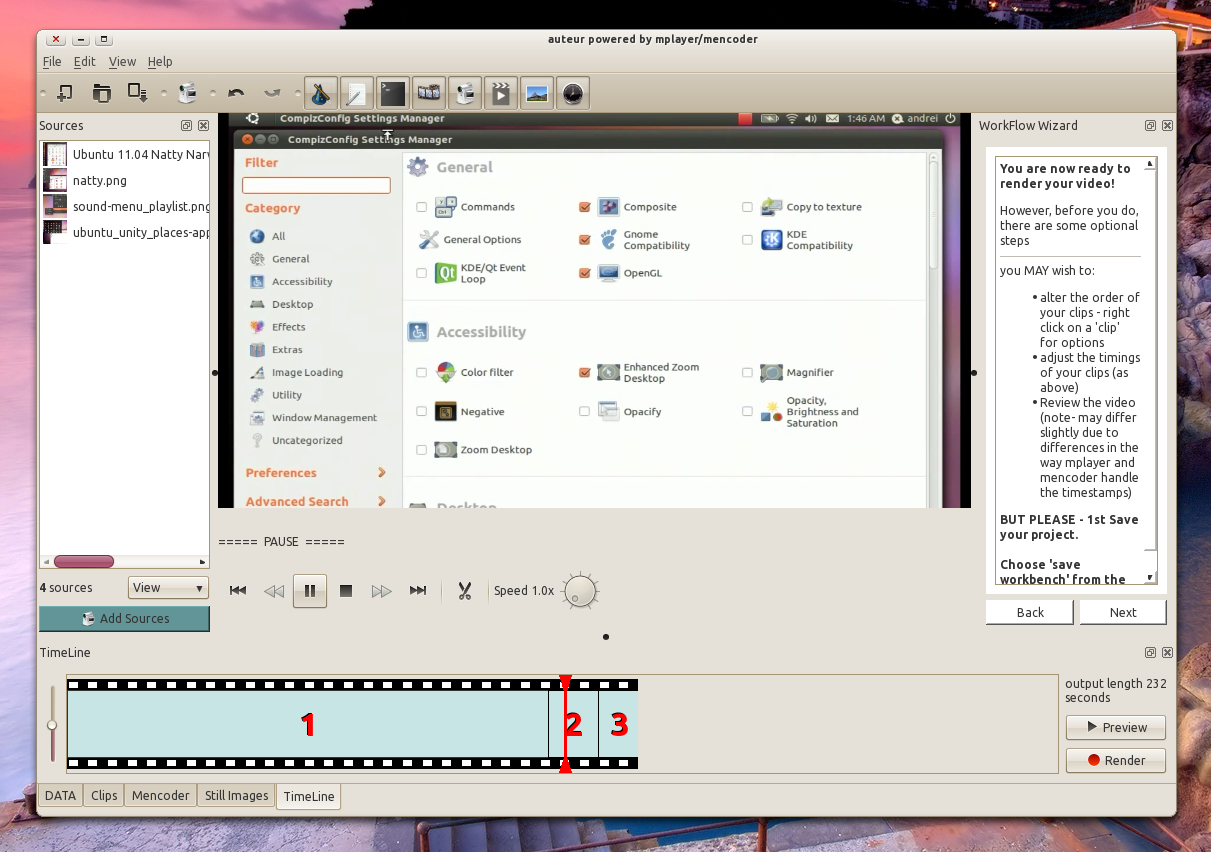Jump to start with skip-back button
Viewport: 1211px width, 852px height.
(x=238, y=591)
